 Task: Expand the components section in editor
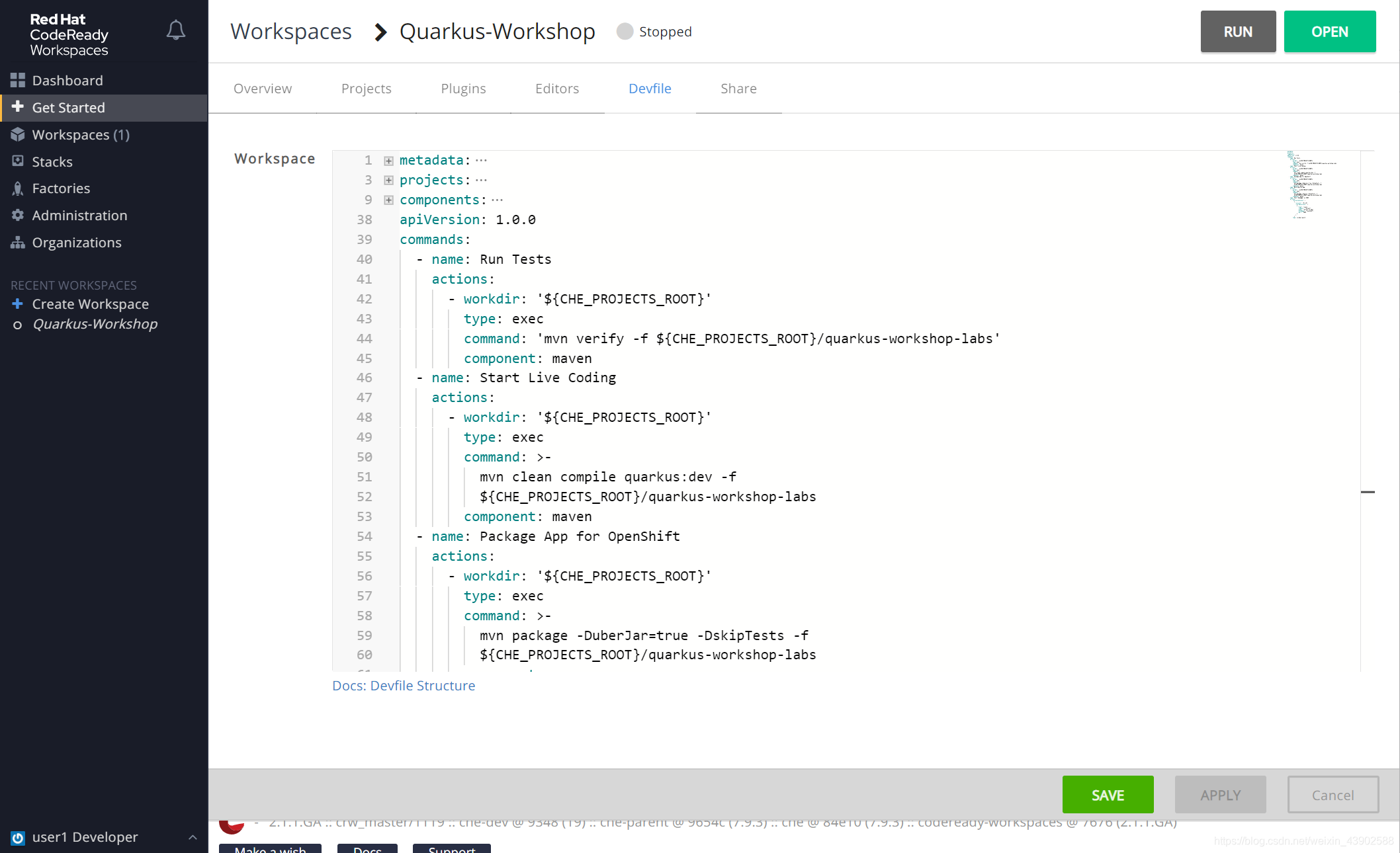389,200
